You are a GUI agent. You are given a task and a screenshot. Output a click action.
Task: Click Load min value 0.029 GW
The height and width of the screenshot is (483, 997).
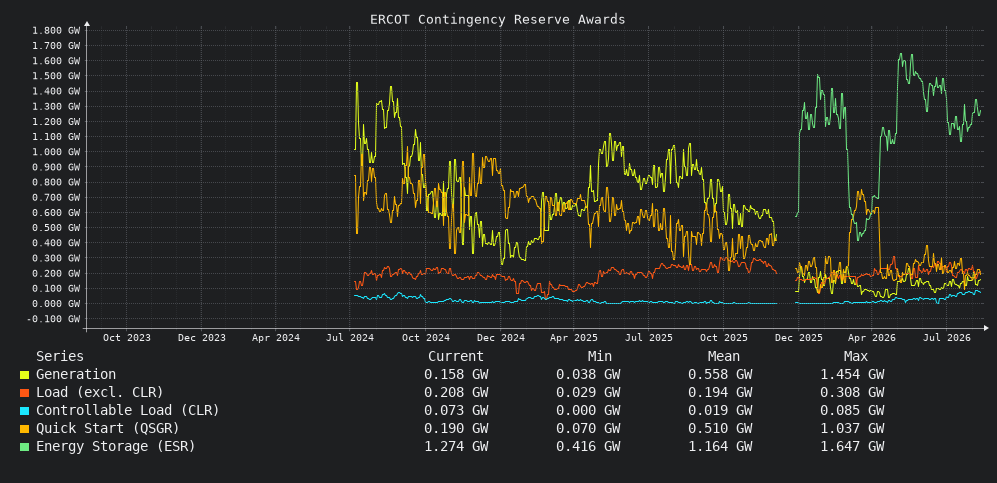coord(588,393)
